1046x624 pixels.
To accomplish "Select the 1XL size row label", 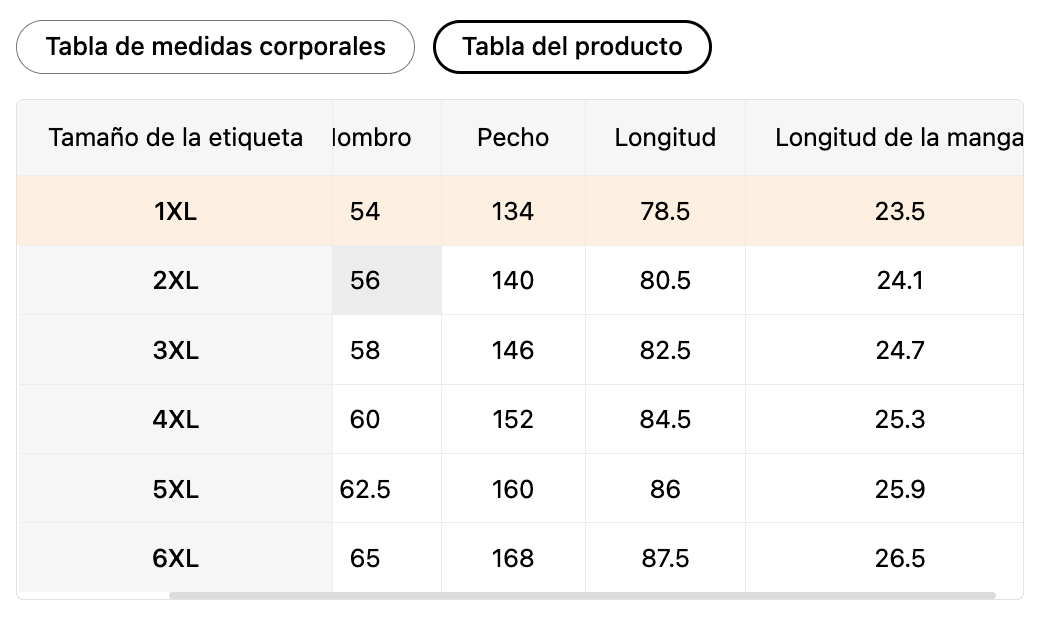I will (x=175, y=211).
